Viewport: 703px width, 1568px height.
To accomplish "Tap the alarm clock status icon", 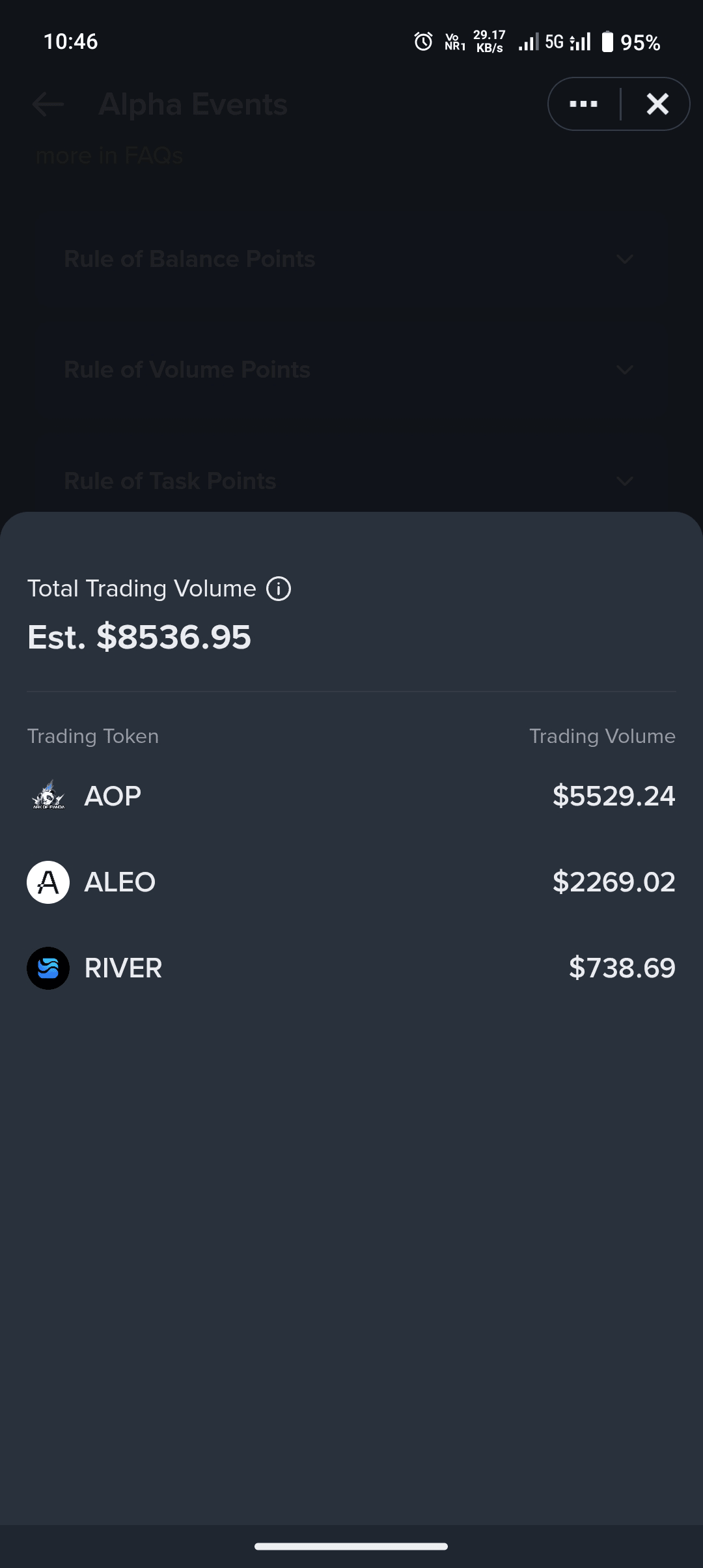I will [x=423, y=42].
